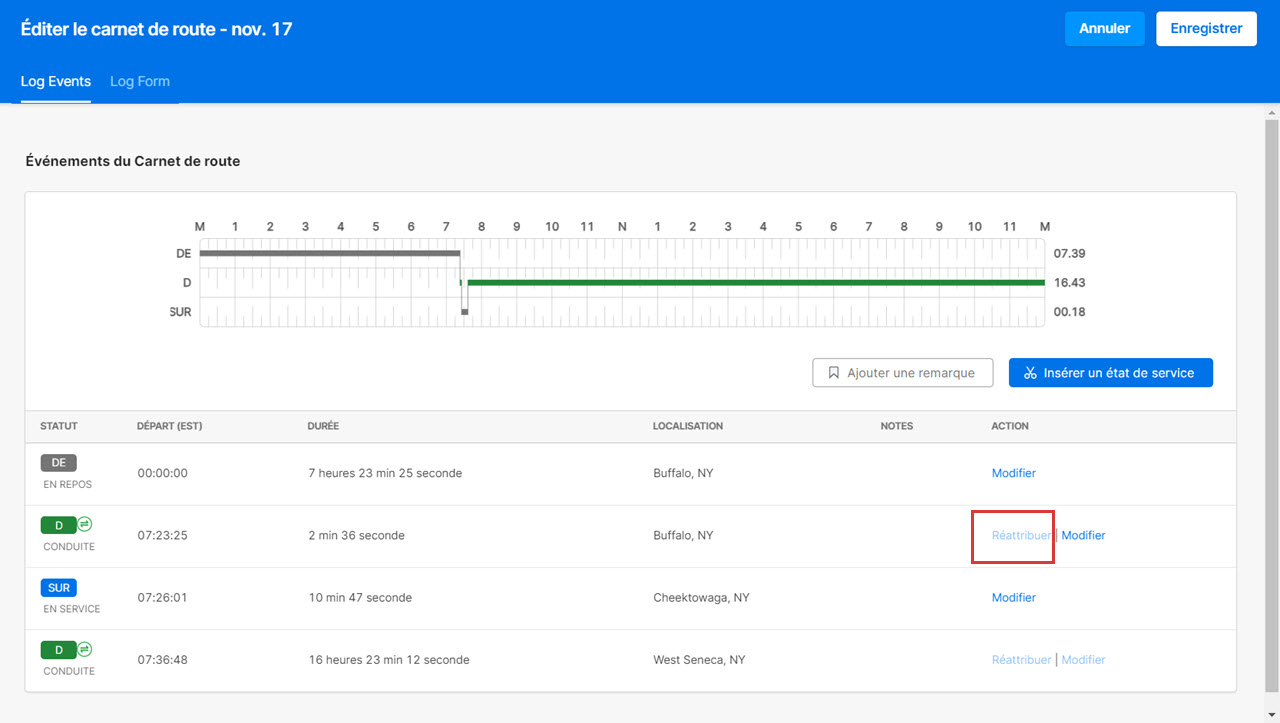
Task: Click the DÉPART (EST) column header
Action: 170,426
